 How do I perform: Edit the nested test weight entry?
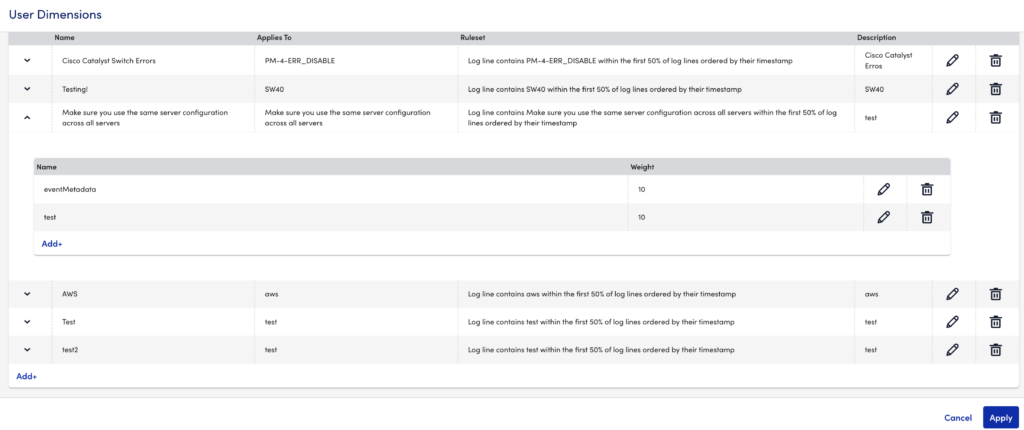(x=883, y=217)
